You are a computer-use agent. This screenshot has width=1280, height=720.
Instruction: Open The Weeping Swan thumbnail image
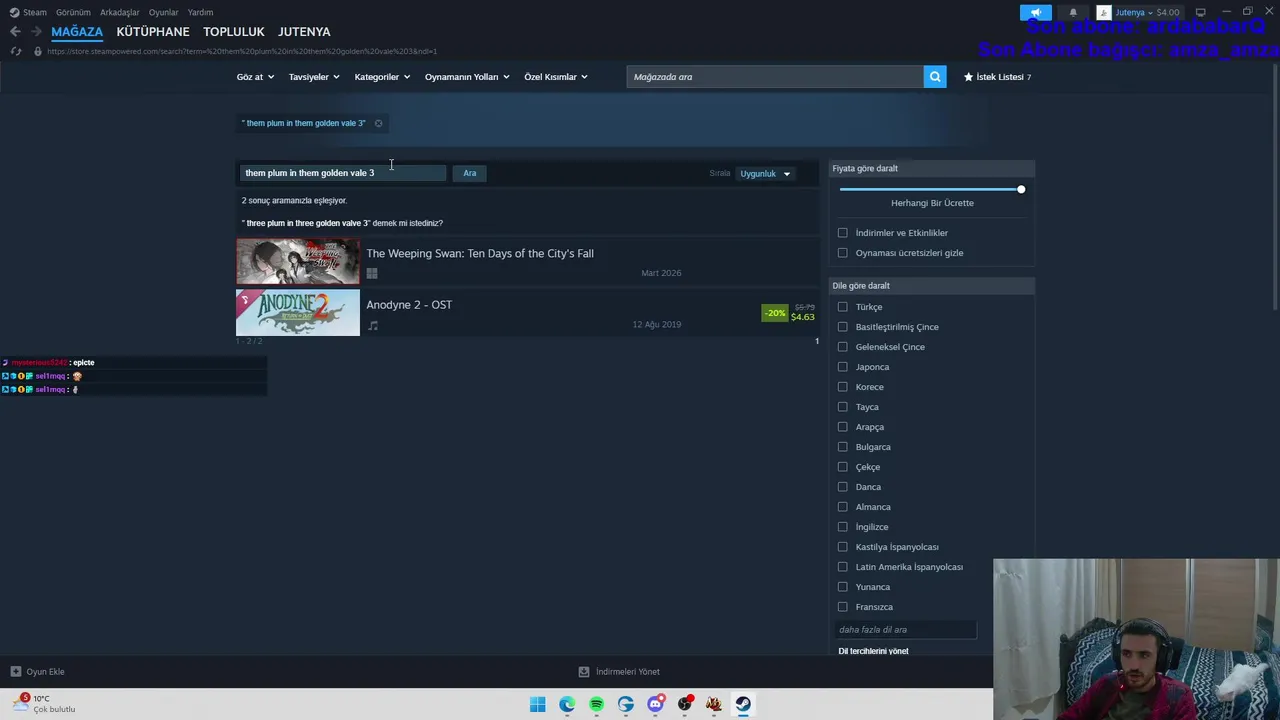(298, 261)
